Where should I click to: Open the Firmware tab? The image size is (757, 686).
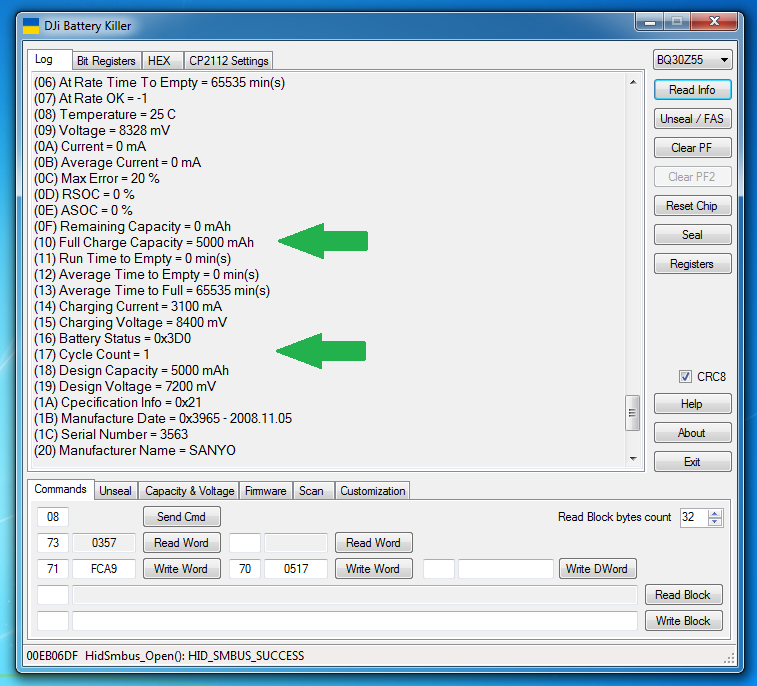[x=266, y=491]
